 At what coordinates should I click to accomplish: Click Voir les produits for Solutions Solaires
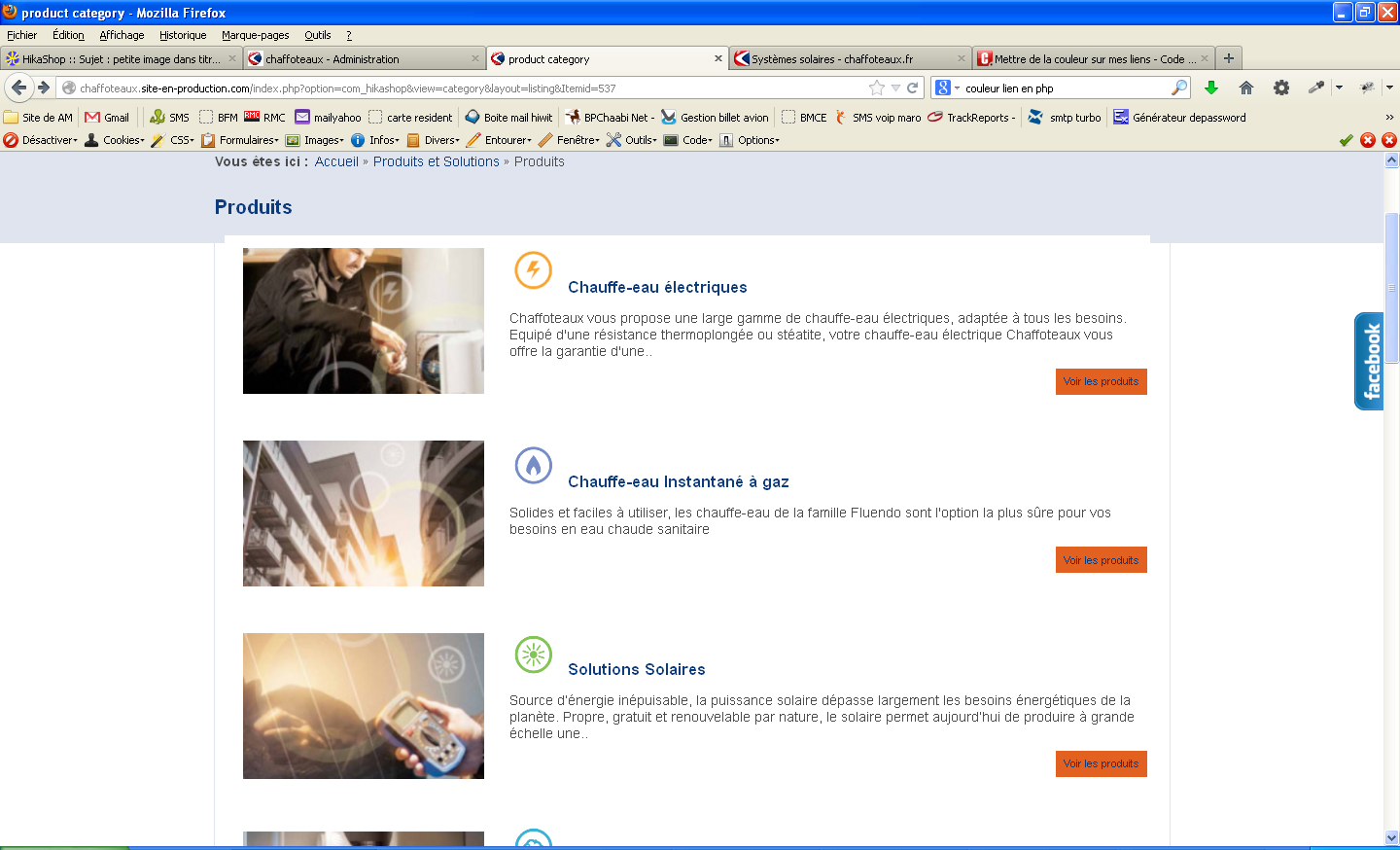click(1102, 763)
